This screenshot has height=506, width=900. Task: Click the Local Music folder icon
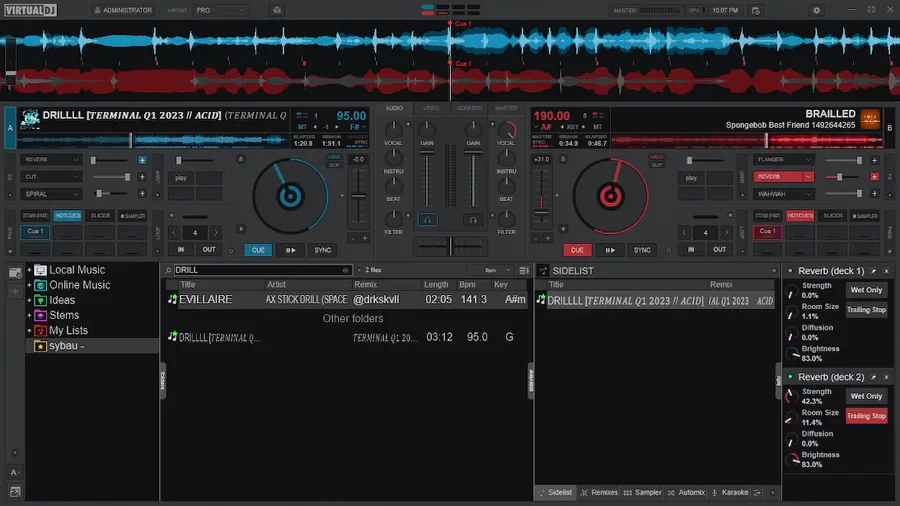[40, 270]
